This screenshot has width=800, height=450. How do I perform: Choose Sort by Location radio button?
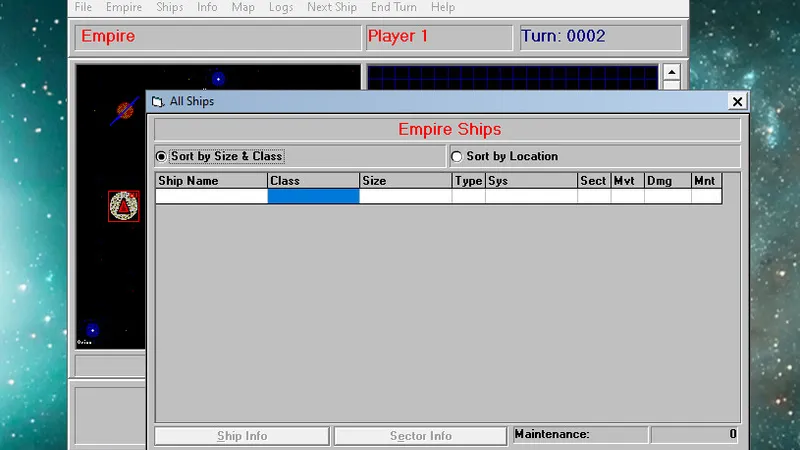coord(457,156)
